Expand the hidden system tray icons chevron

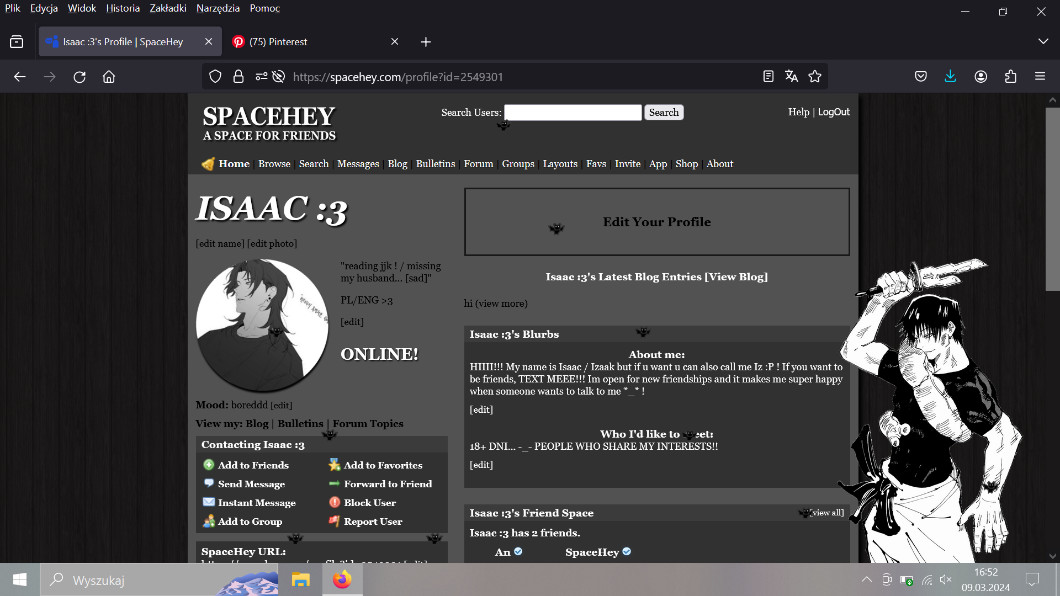(x=866, y=580)
